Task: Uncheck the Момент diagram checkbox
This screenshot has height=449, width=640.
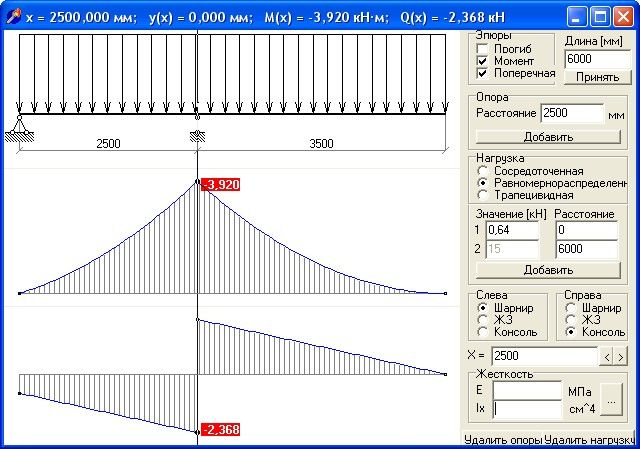Action: click(484, 61)
